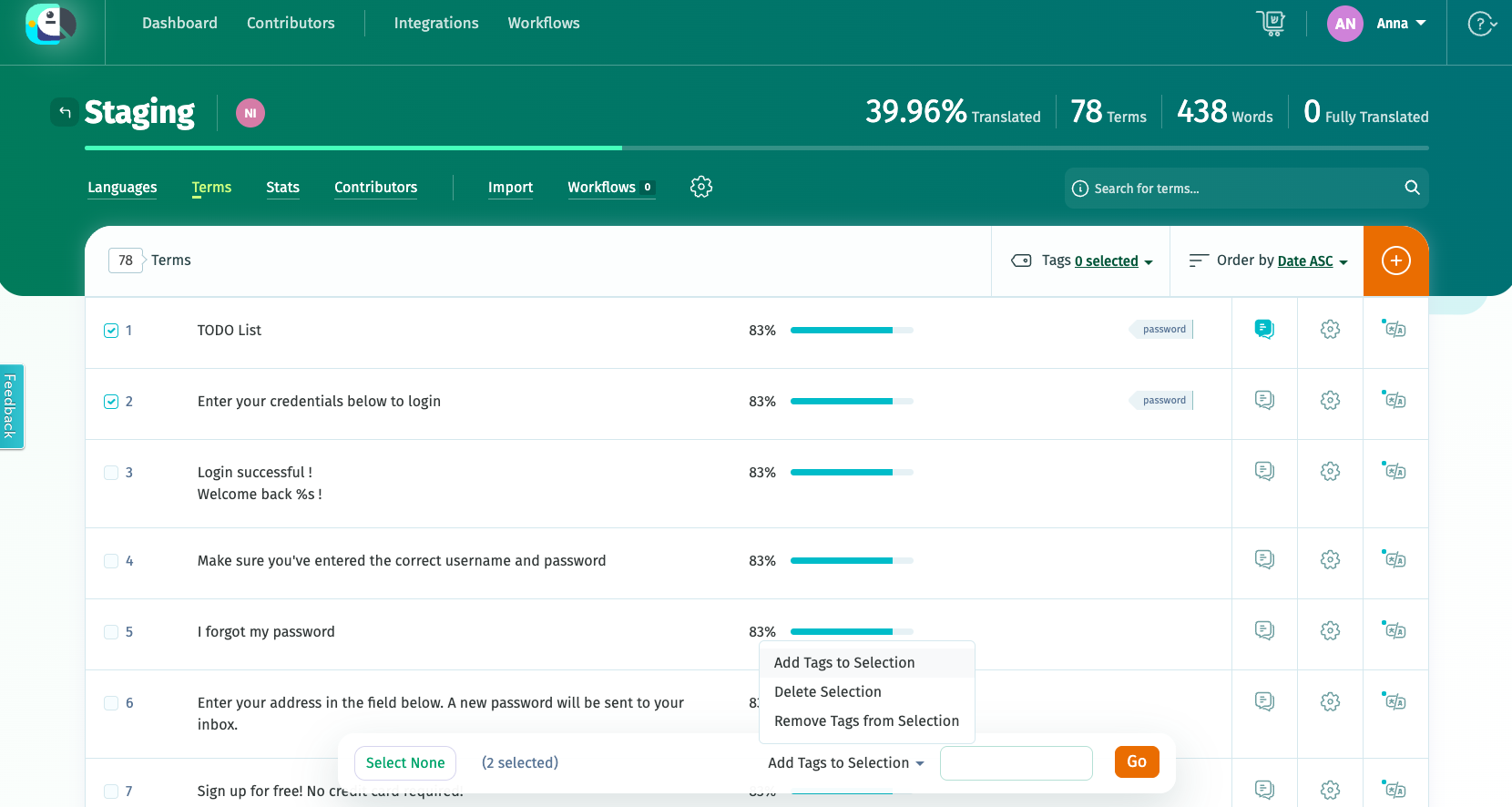Switch to the Stats tab
The width and height of the screenshot is (1512, 807).
coord(282,188)
